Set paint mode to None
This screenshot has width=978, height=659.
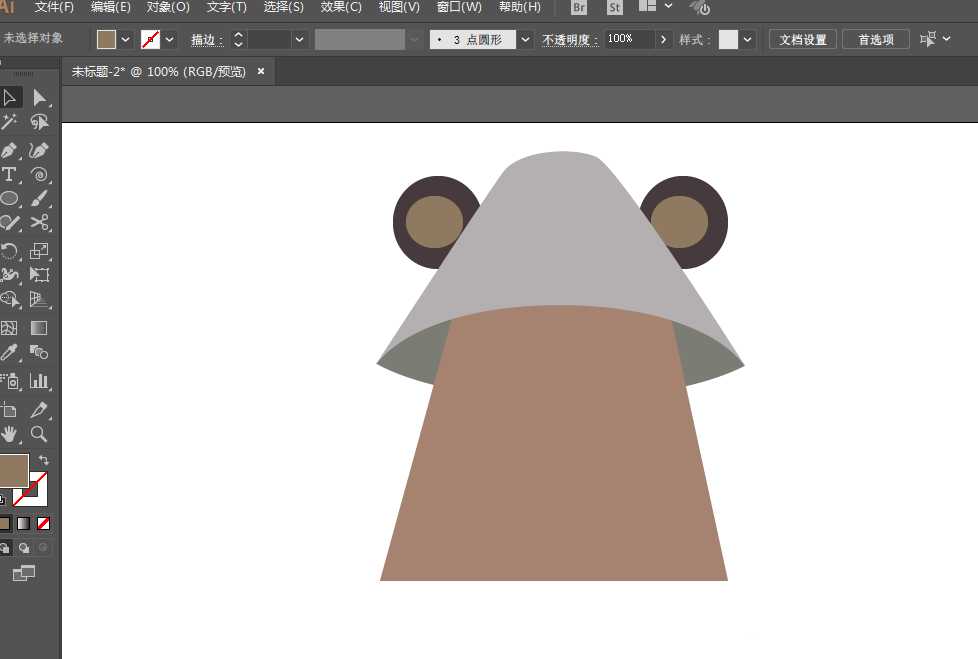tap(43, 523)
